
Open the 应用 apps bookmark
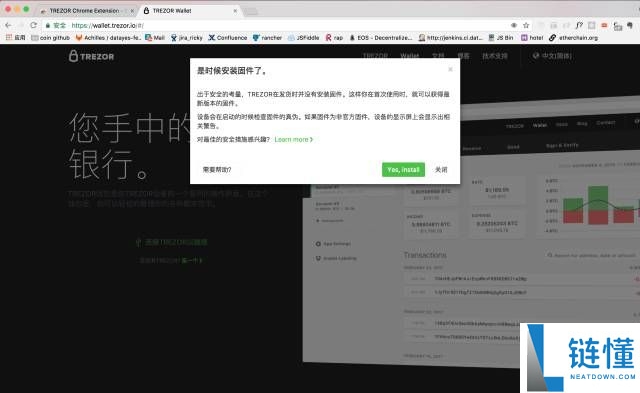click(x=16, y=38)
